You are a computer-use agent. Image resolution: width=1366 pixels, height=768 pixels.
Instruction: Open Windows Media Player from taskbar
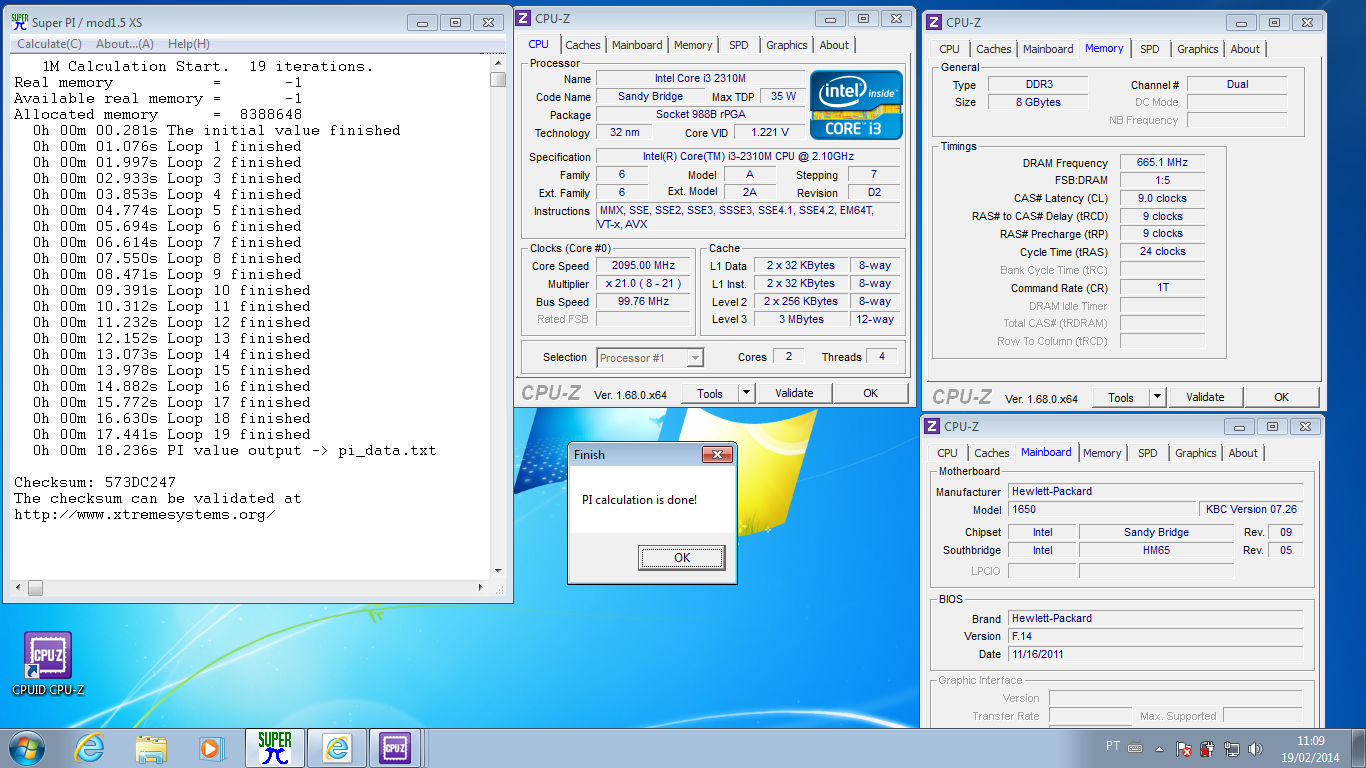(x=210, y=747)
